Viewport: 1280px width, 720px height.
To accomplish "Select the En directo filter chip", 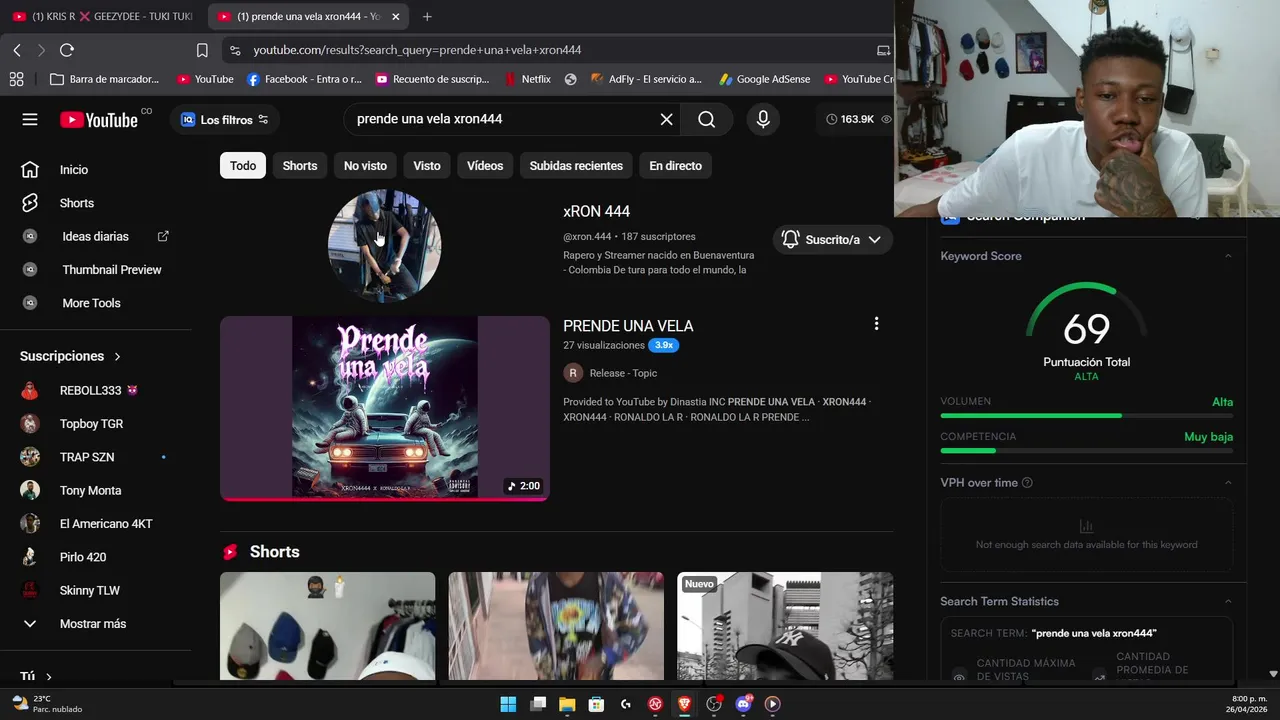I will 675,166.
